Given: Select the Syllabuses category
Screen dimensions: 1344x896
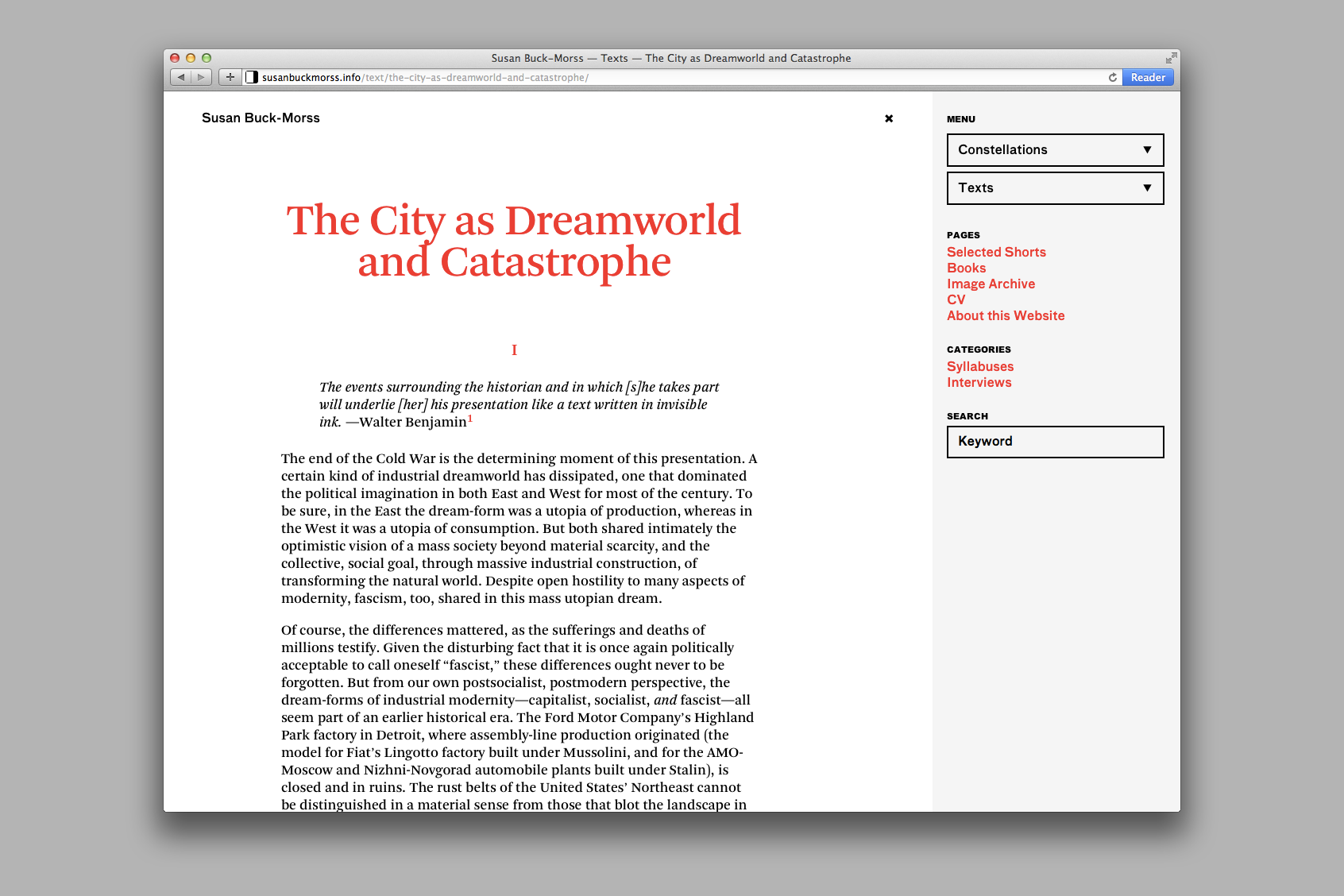Looking at the screenshot, I should click(980, 366).
